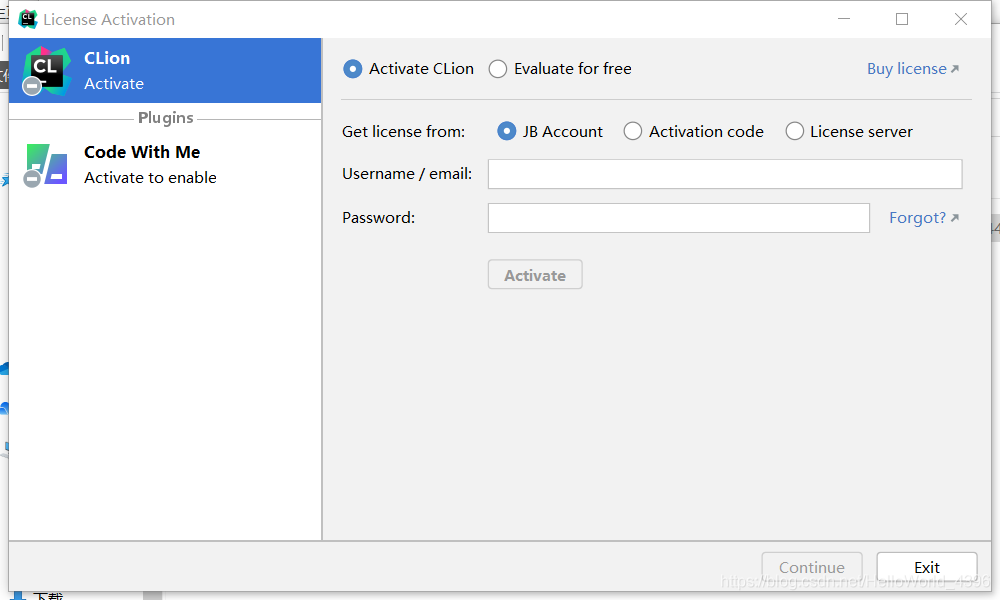Select the CLion product entry in sidebar
The width and height of the screenshot is (1000, 600).
165,71
